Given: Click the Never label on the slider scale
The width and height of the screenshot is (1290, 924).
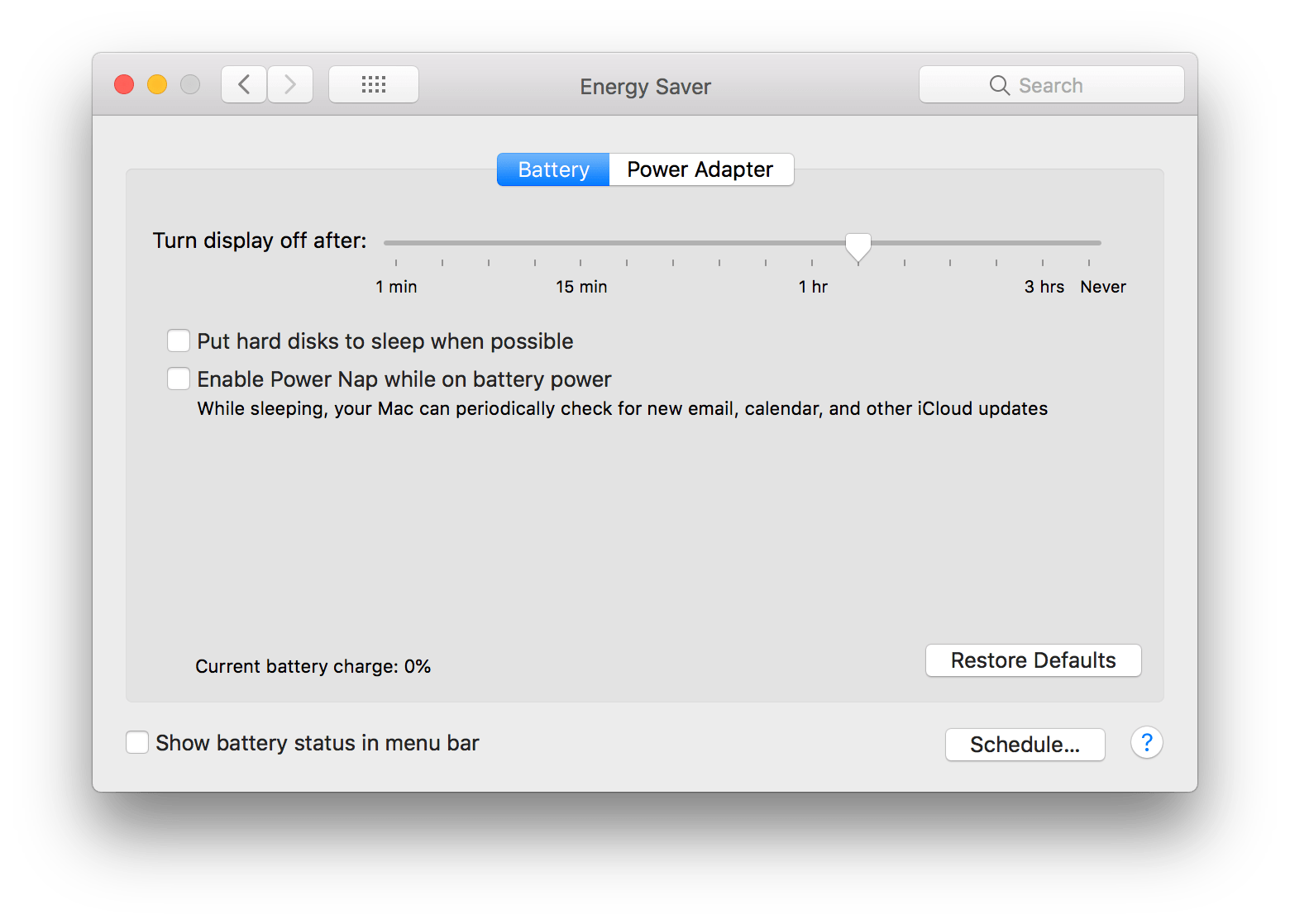Looking at the screenshot, I should (1102, 286).
